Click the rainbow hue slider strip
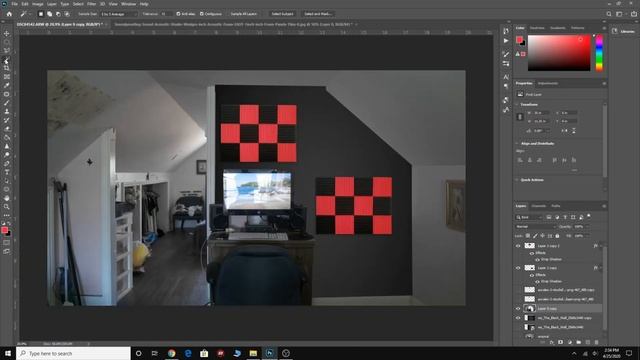This screenshot has height=360, width=640. tap(599, 53)
